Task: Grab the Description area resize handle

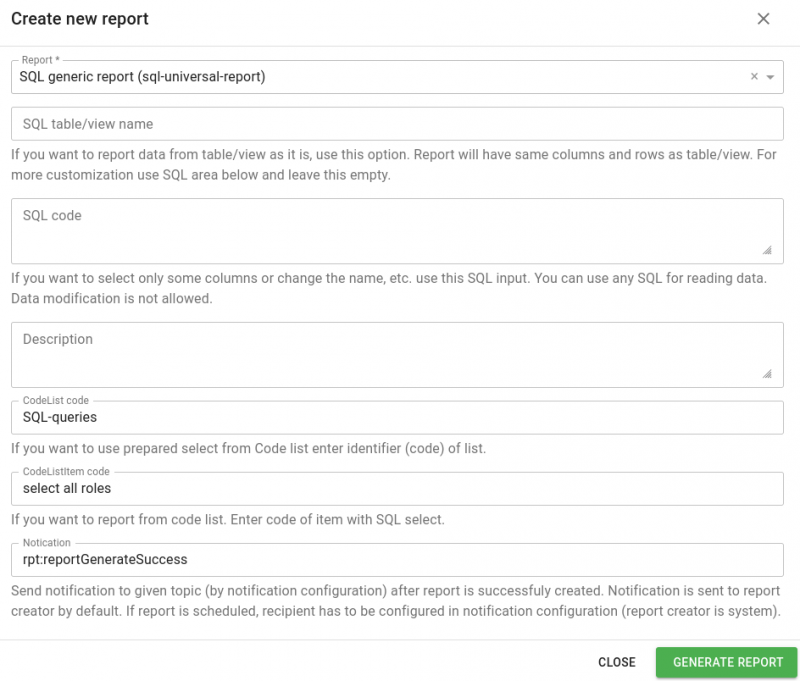Action: tap(767, 374)
